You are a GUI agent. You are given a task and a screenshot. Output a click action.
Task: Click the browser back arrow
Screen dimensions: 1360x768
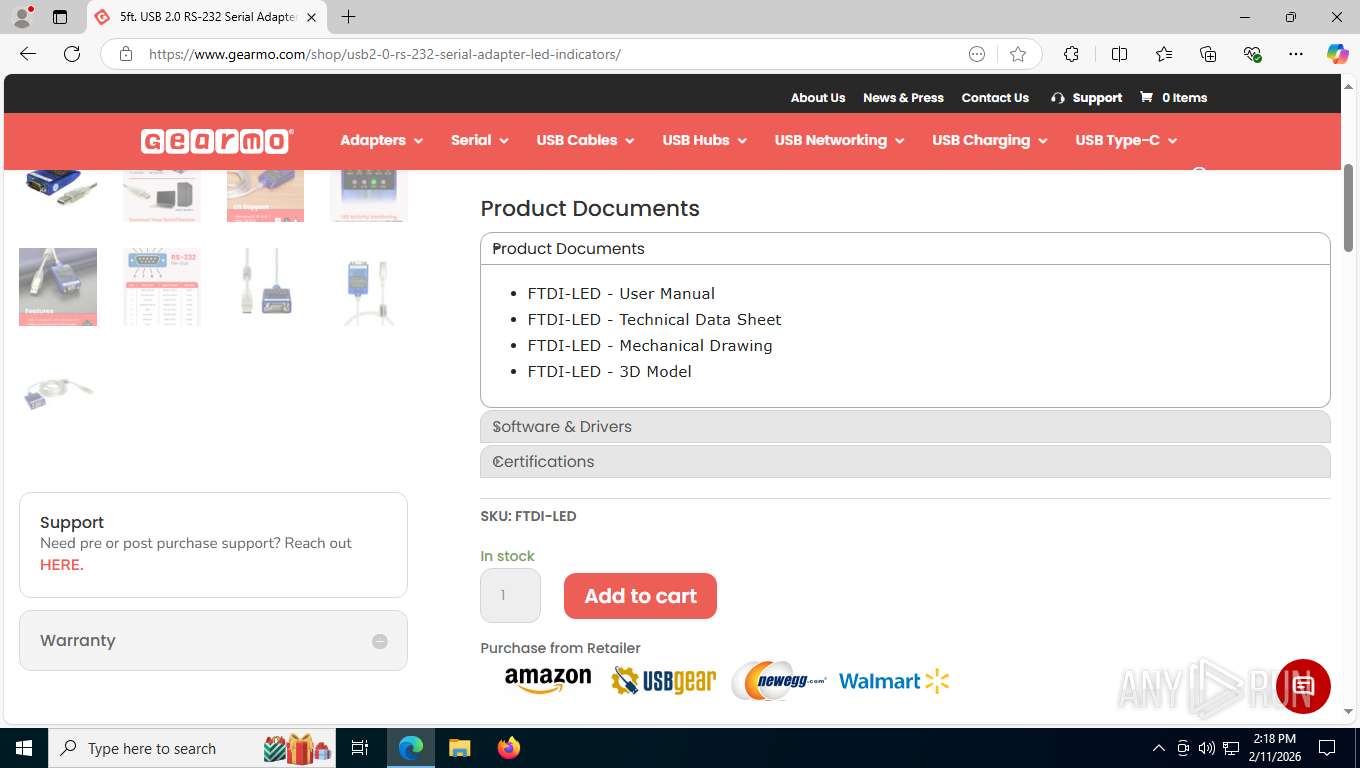(x=28, y=54)
